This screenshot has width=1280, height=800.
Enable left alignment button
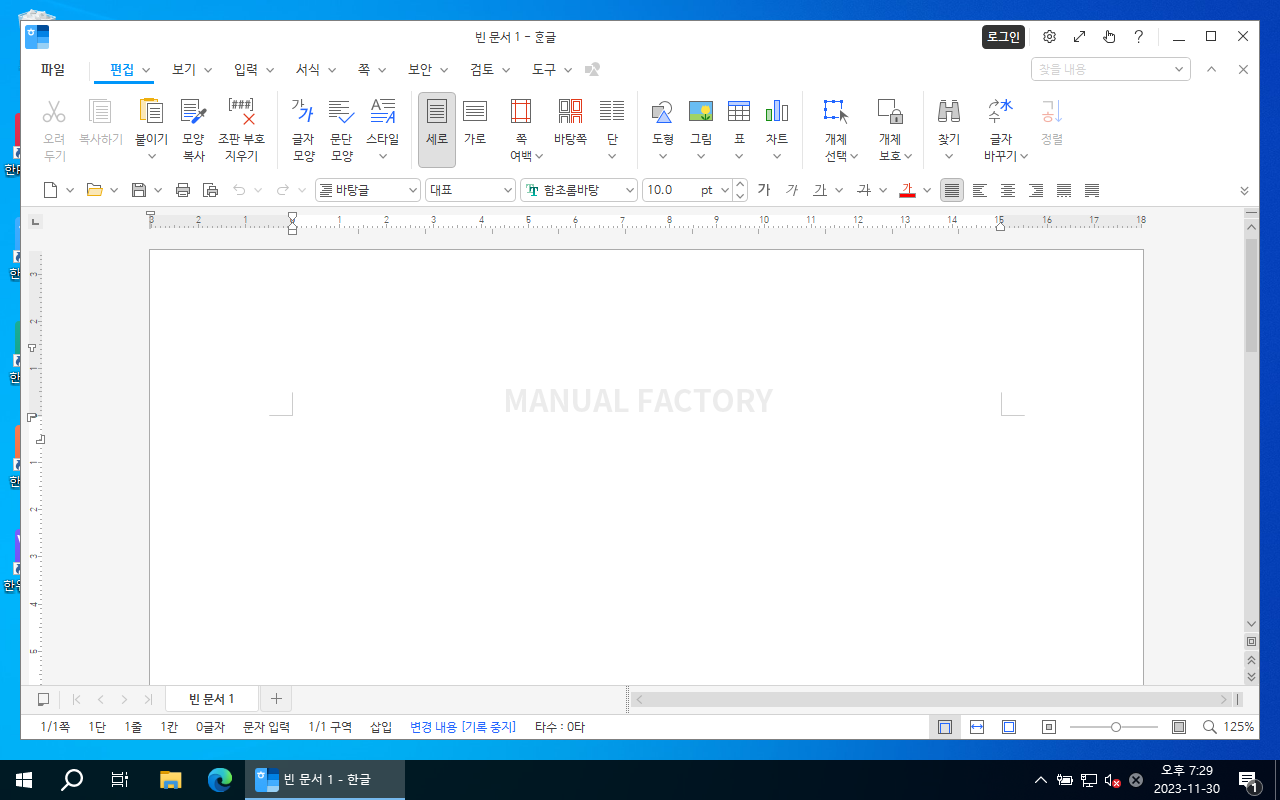click(980, 190)
